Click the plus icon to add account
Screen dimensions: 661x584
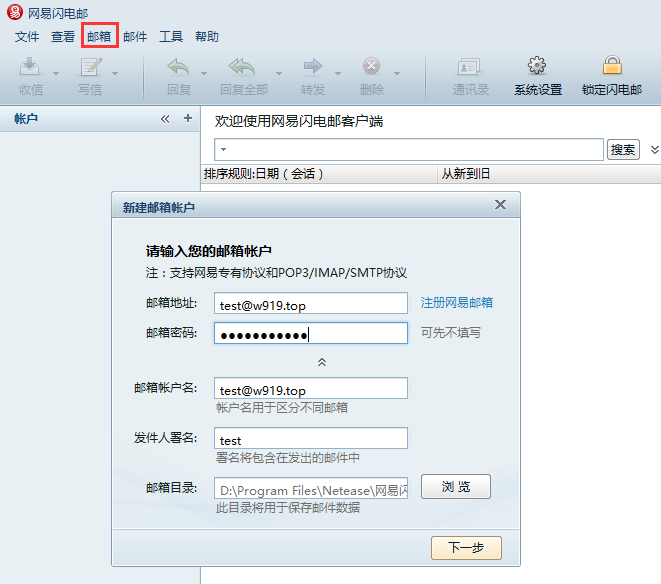[187, 118]
